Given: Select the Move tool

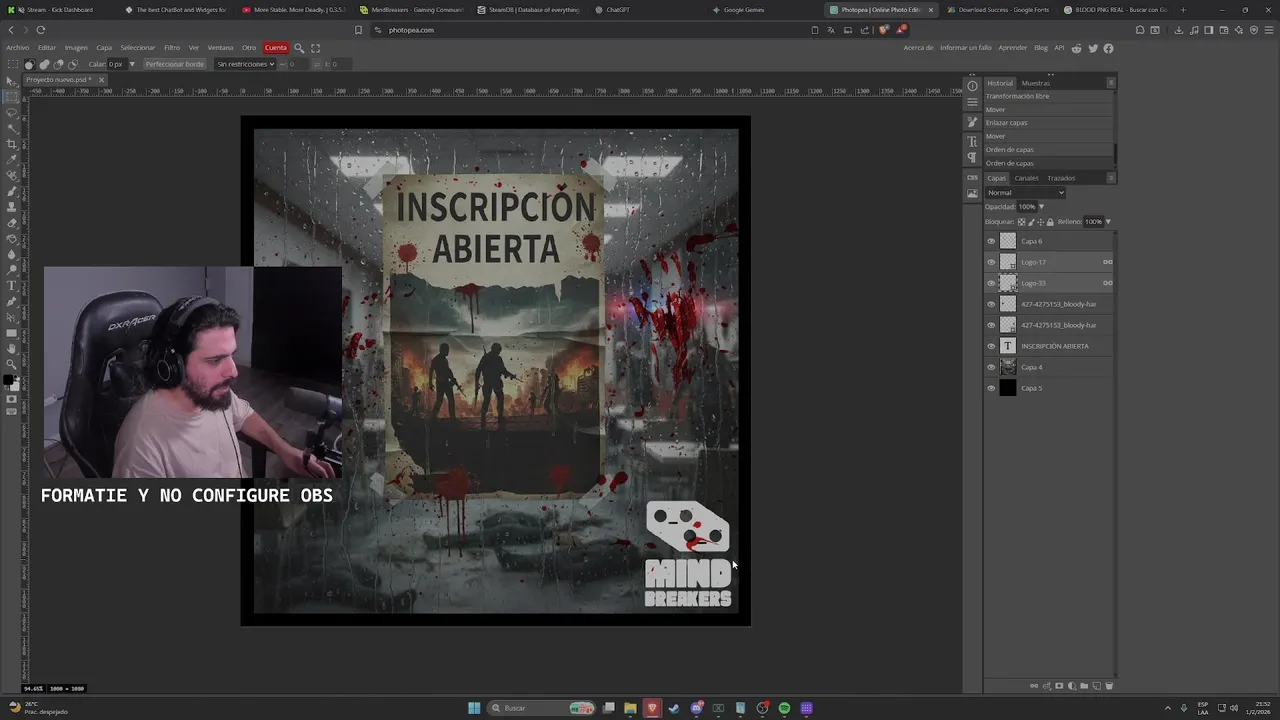Looking at the screenshot, I should point(12,81).
